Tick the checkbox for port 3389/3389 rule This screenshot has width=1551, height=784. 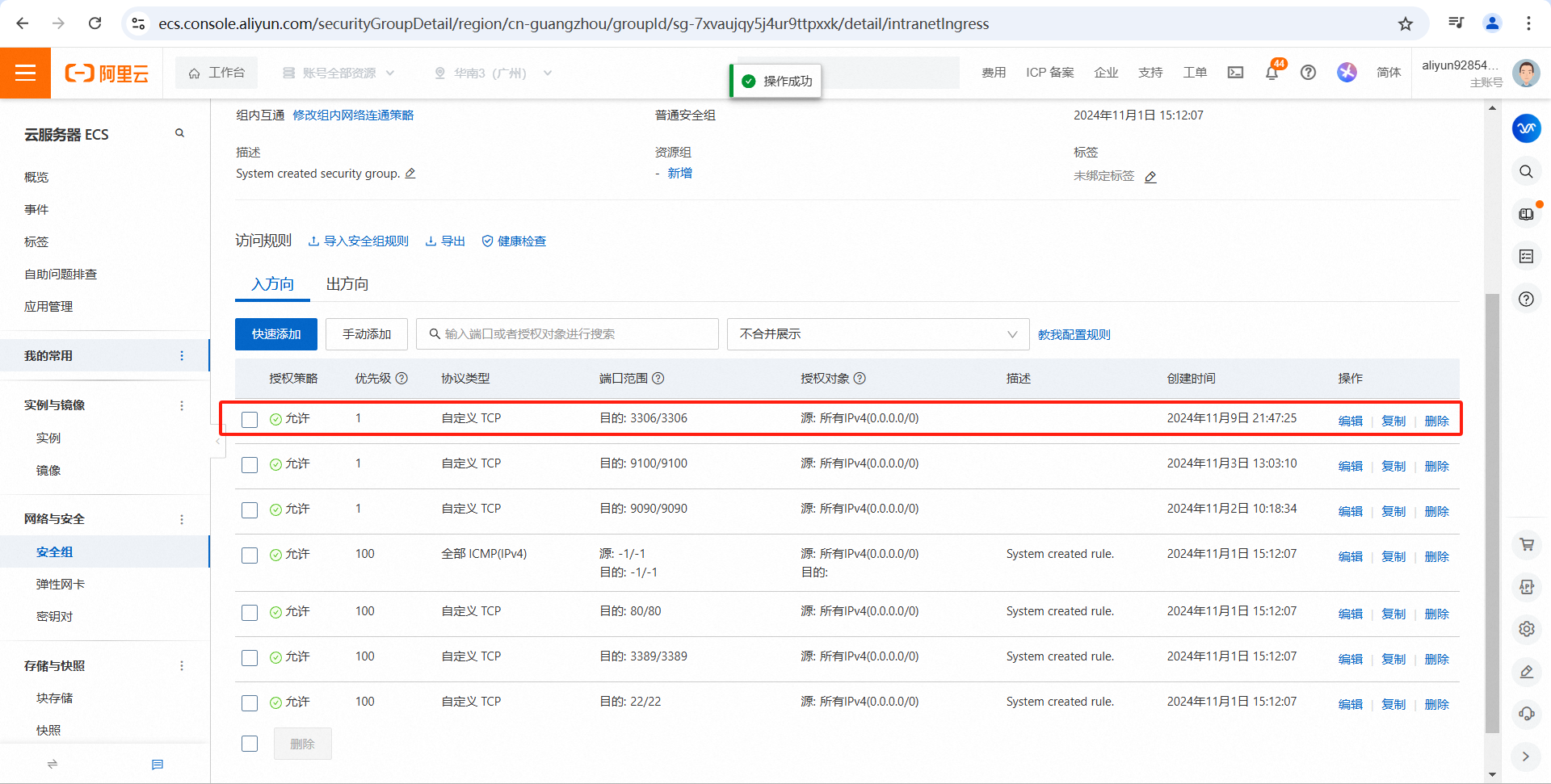pos(250,658)
